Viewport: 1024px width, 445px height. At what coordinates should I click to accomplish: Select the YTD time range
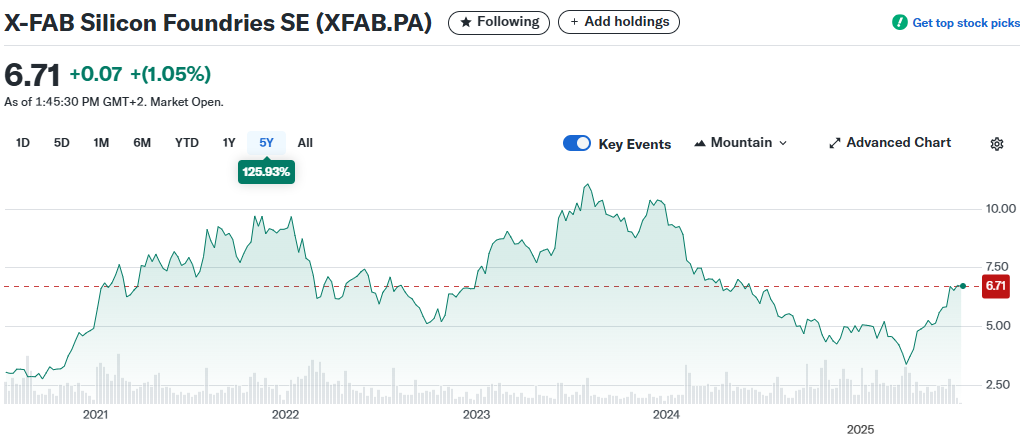tap(187, 143)
